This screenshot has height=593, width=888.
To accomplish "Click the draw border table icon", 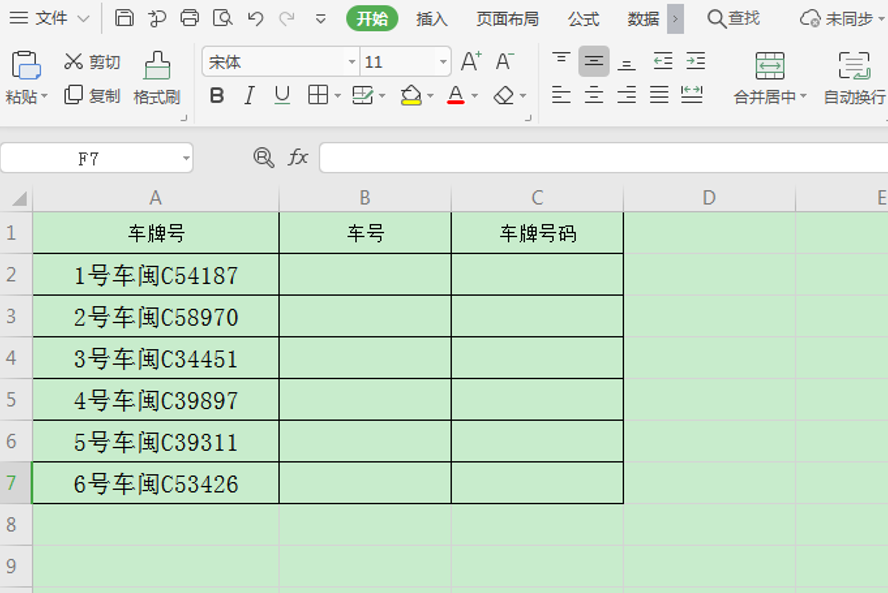I will tap(362, 95).
